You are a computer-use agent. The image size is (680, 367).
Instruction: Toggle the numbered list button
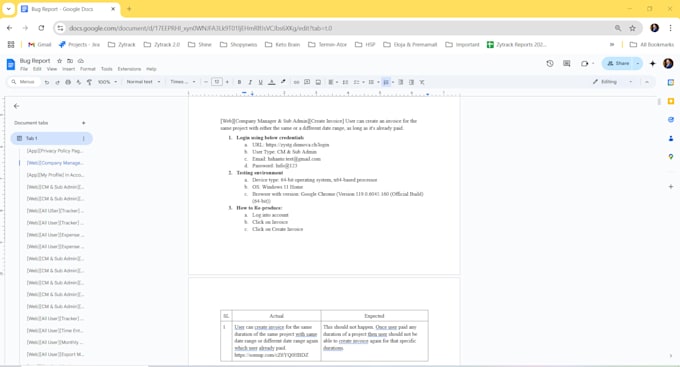pyautogui.click(x=386, y=82)
